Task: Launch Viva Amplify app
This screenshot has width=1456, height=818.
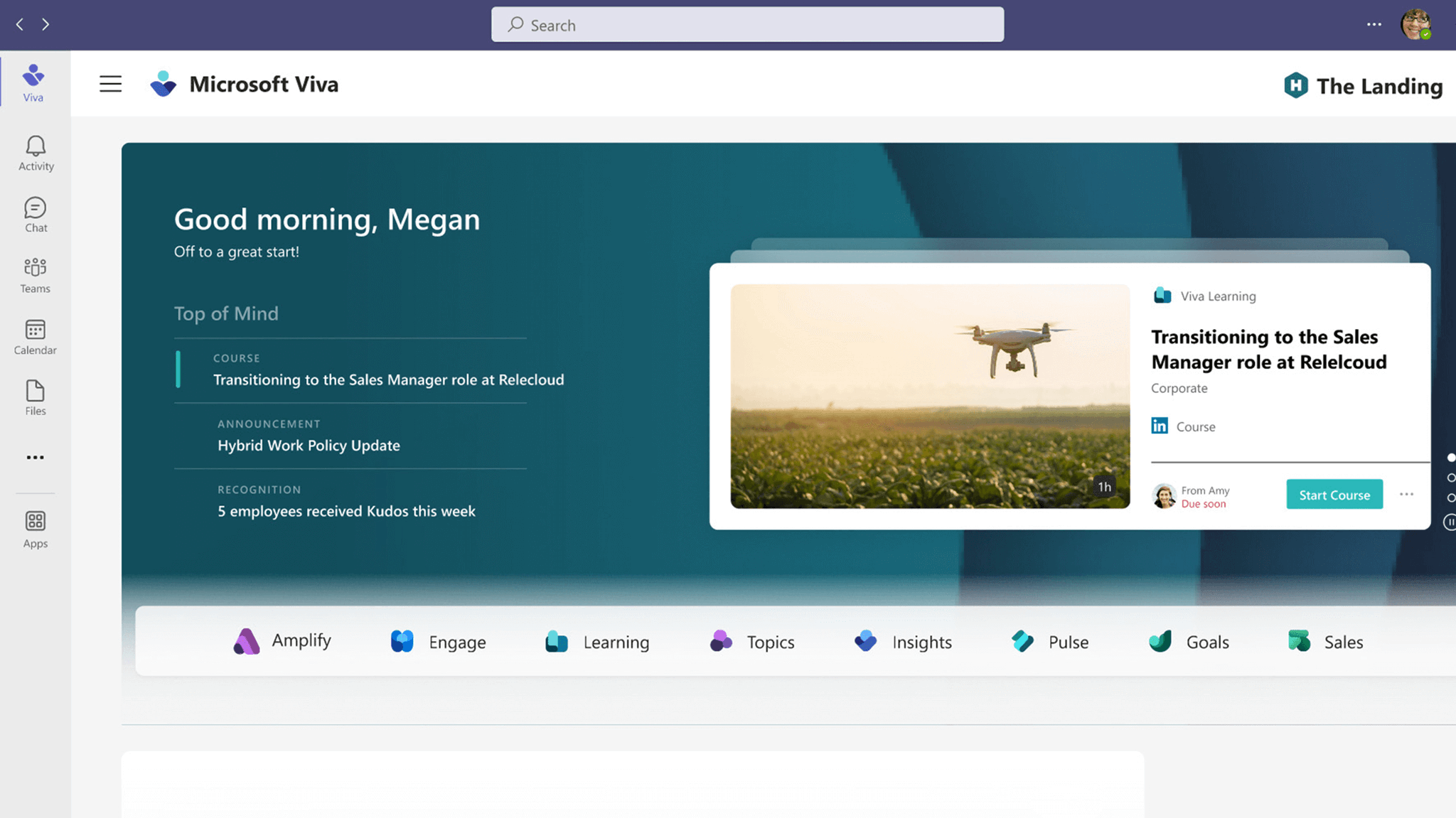Action: 282,641
